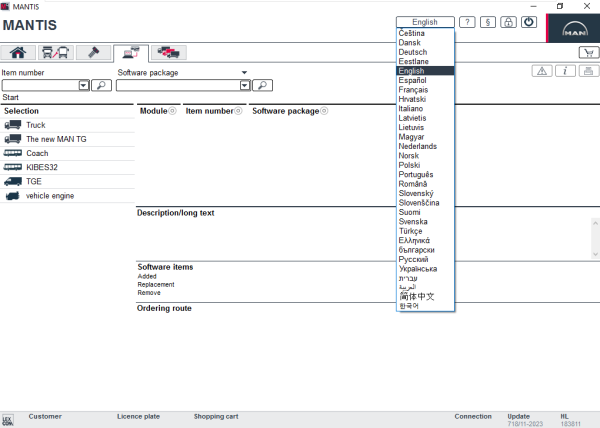Open the legal paragraph symbol button
Viewport: 600px width, 428px height.
click(488, 22)
